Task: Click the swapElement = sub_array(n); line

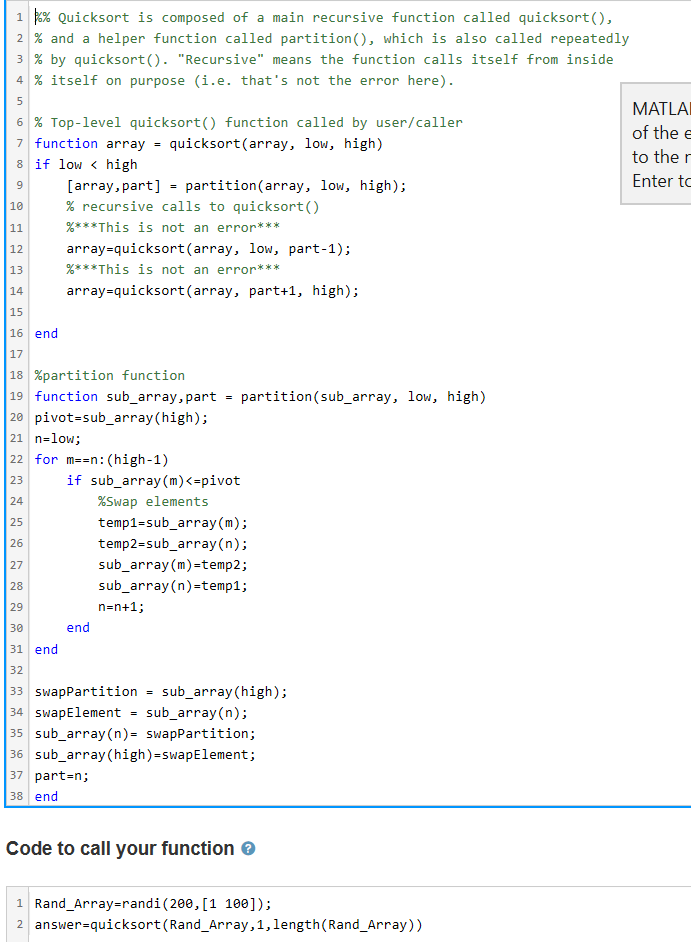Action: 141,713
